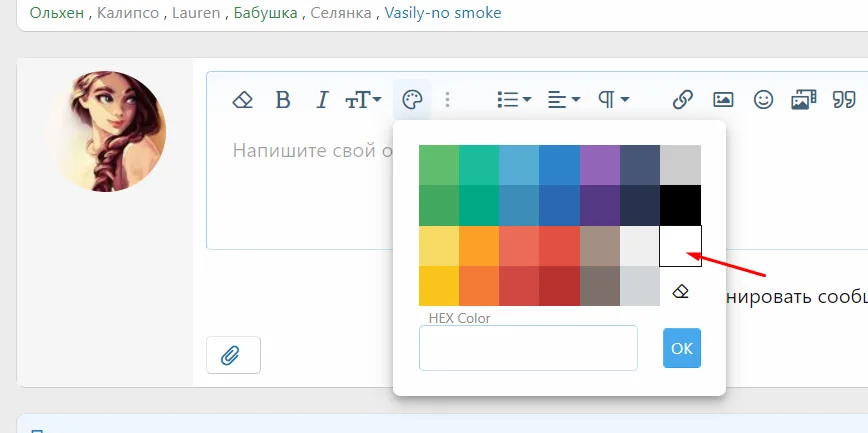This screenshot has width=868, height=433.
Task: Open the text alignment dropdown
Action: coord(564,100)
